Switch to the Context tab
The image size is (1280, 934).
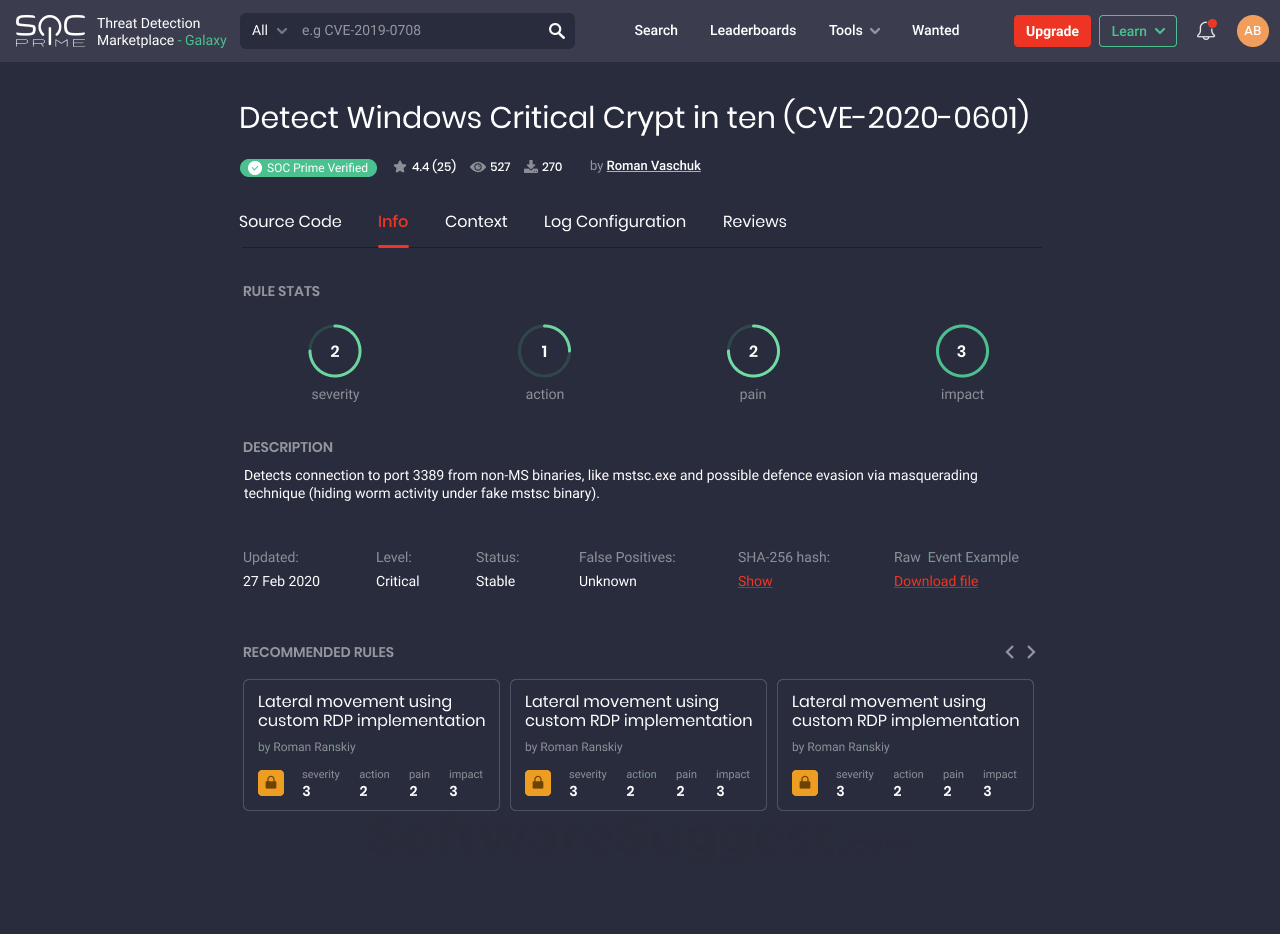(476, 221)
